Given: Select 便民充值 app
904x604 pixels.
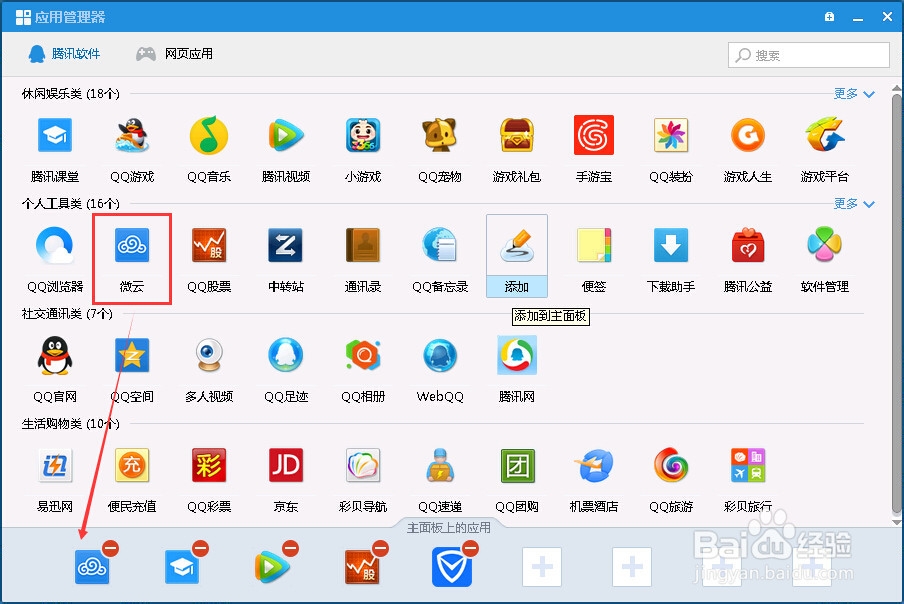Looking at the screenshot, I should (132, 466).
